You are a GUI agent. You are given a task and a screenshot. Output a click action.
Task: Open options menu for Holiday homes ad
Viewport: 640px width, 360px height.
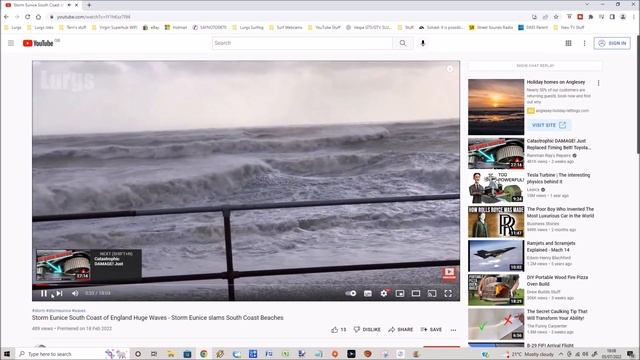598,83
